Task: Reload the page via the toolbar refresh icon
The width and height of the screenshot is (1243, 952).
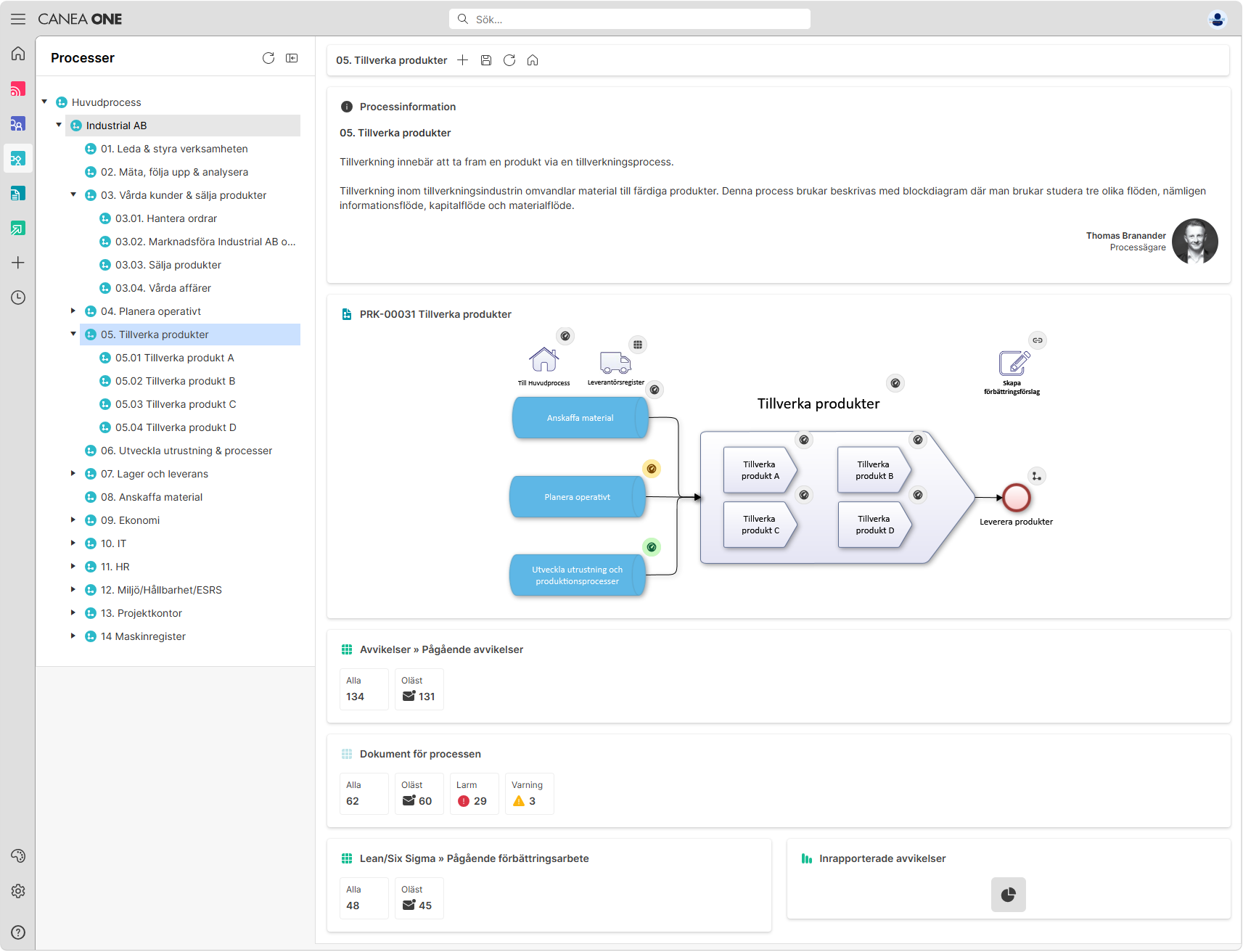Action: click(x=509, y=60)
